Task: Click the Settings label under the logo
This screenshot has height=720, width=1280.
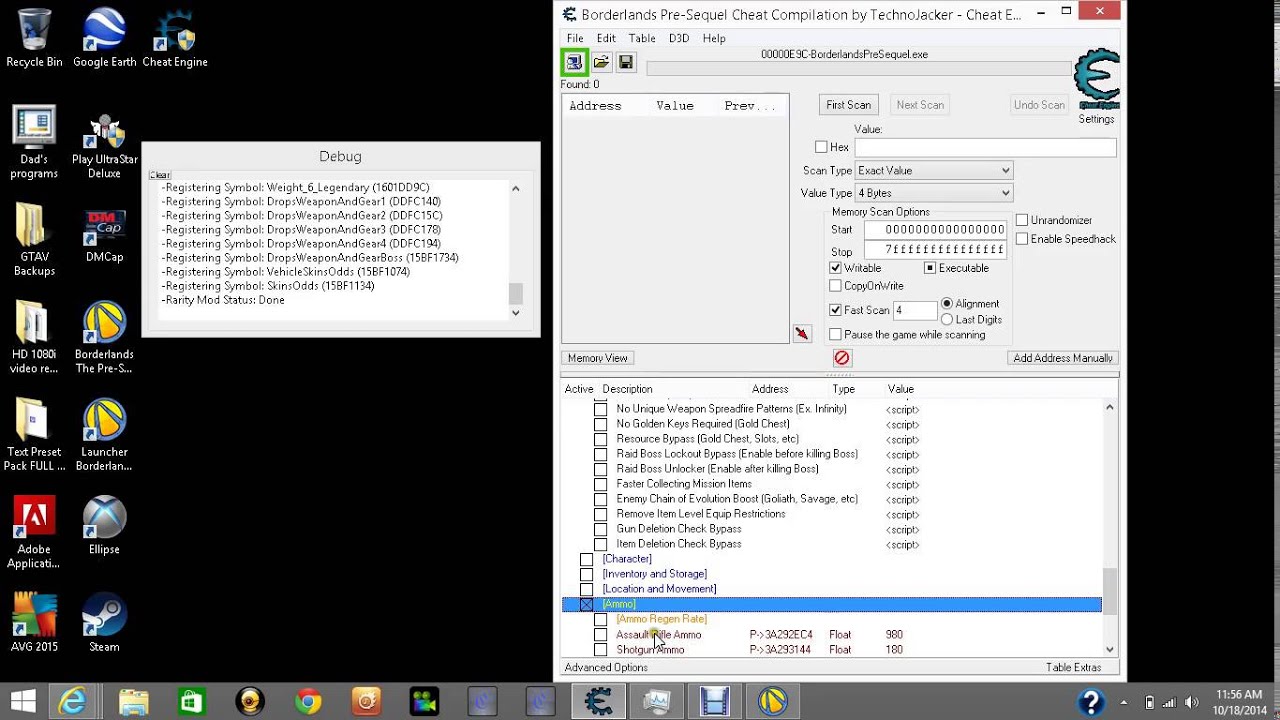Action: (1096, 119)
